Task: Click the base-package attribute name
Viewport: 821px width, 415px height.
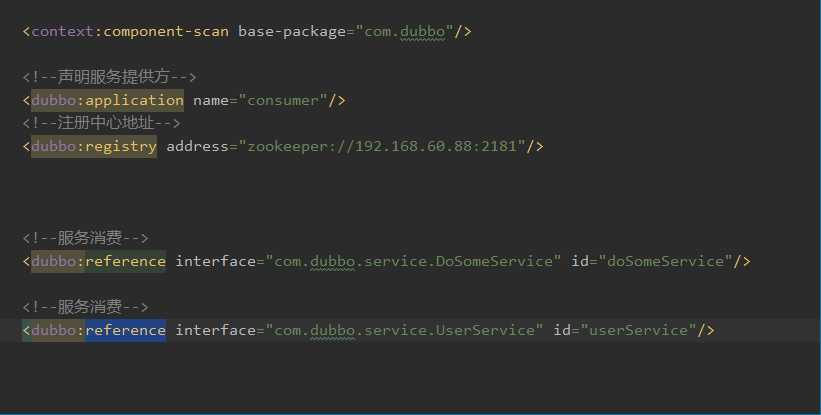Action: [x=292, y=31]
